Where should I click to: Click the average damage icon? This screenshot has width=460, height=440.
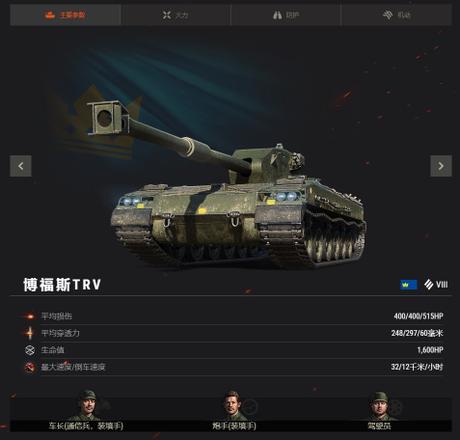point(30,316)
